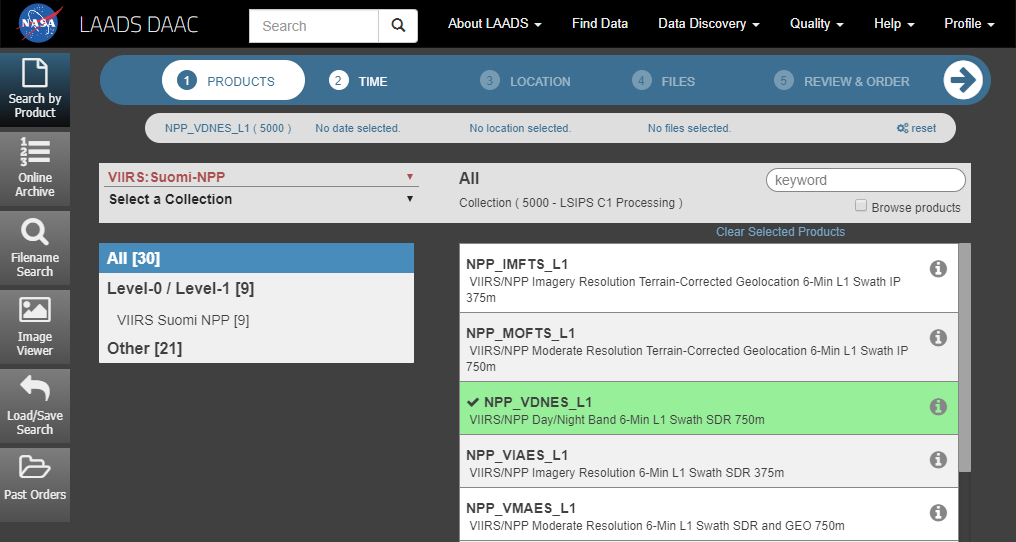Select the NPP_IMFTS_L1 product
1016x542 pixels.
(709, 279)
